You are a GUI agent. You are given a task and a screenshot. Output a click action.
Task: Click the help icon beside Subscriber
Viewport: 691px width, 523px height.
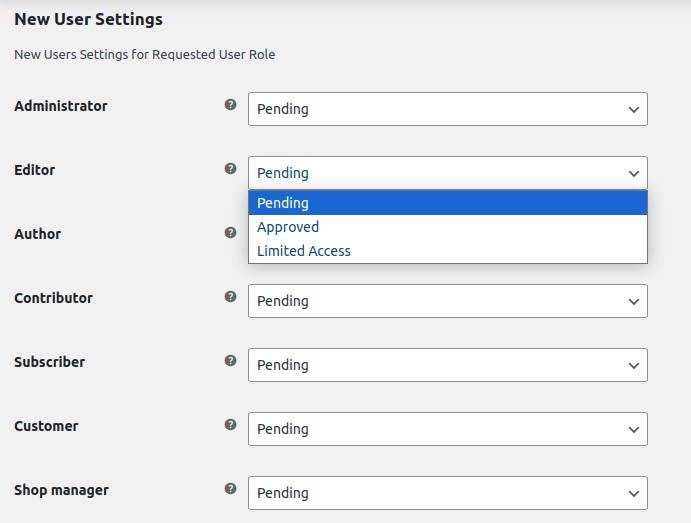click(231, 361)
